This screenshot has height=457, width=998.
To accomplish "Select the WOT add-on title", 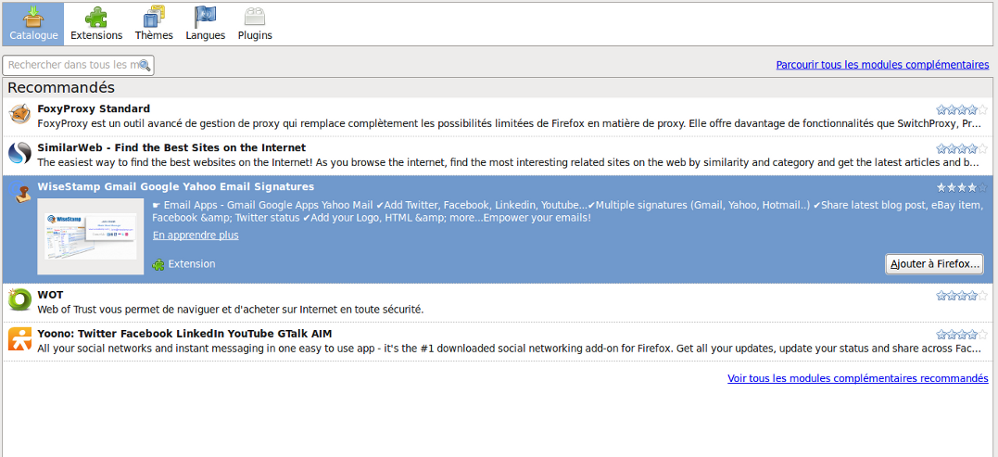I will 50,295.
